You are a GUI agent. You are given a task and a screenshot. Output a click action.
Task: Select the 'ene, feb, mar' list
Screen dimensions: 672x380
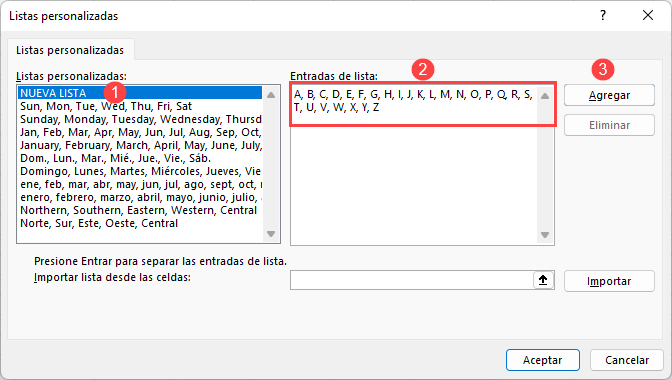pyautogui.click(x=140, y=184)
